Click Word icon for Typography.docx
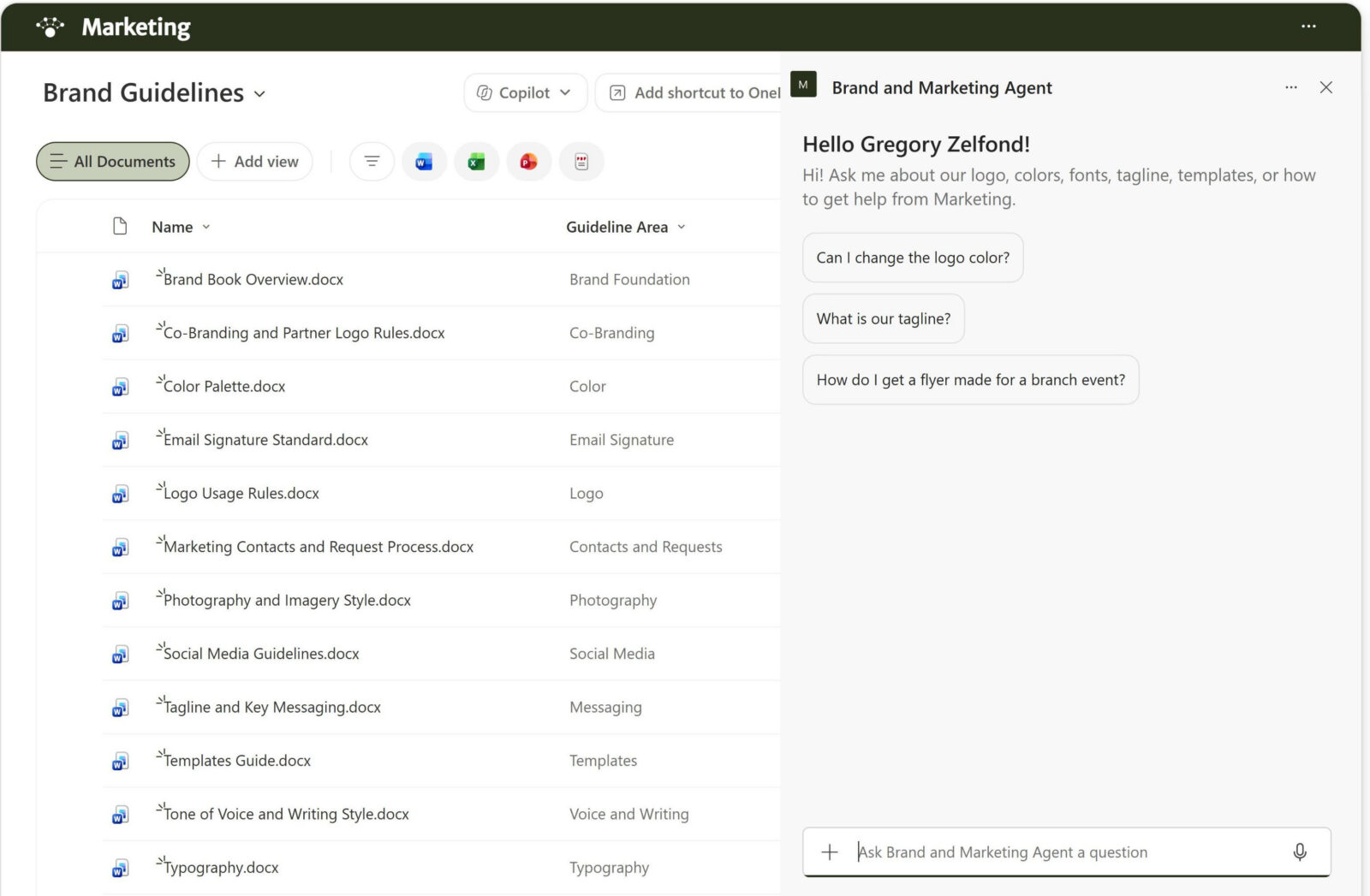 point(120,868)
